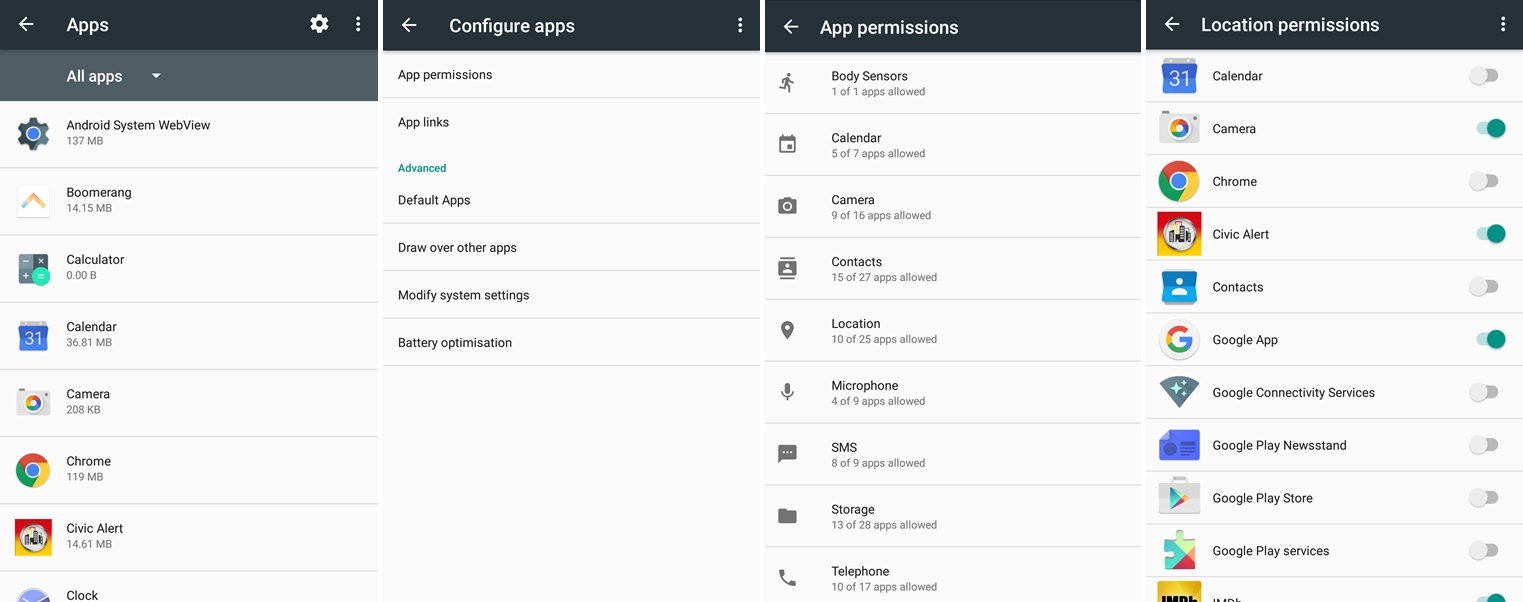
Task: Open App links option
Action: tap(571, 122)
